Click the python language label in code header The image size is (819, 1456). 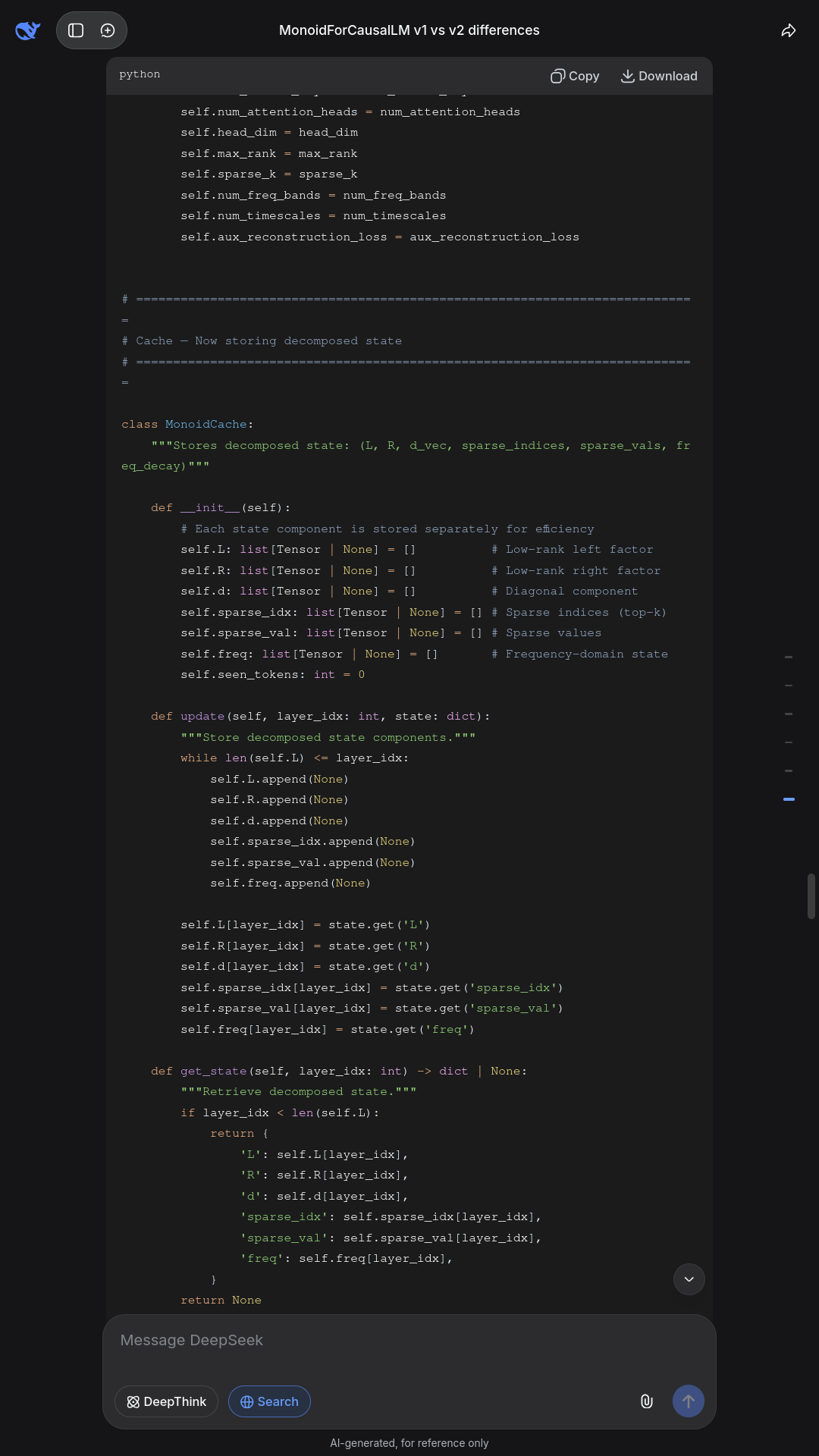[x=140, y=74]
